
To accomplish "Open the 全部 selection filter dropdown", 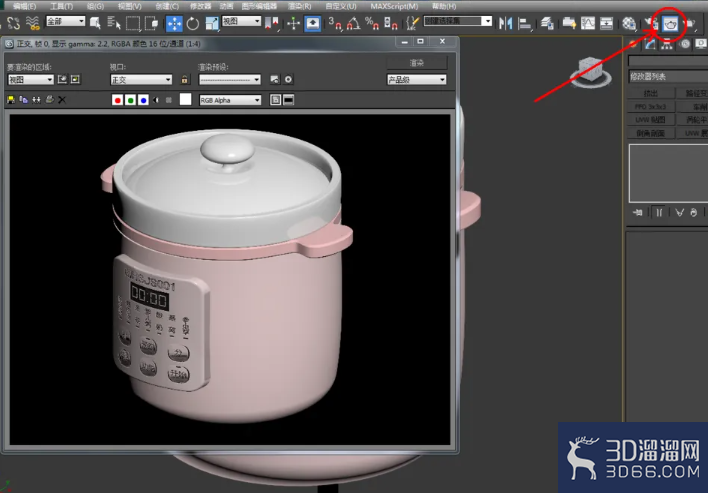I will [x=65, y=21].
